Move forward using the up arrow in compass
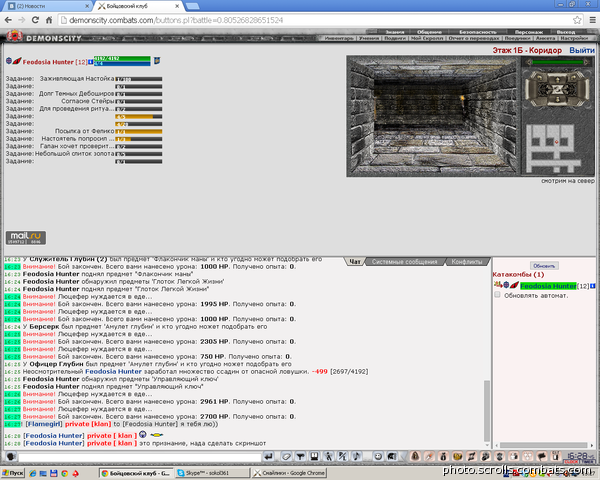Image resolution: width=600 pixels, height=480 pixels. (557, 79)
